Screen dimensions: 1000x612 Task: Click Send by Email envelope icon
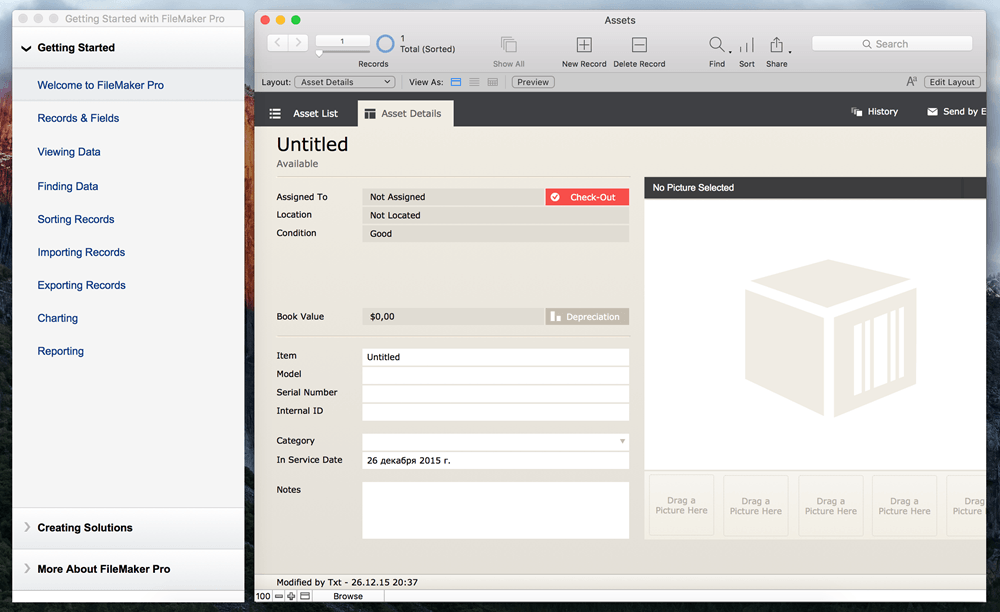click(x=932, y=112)
